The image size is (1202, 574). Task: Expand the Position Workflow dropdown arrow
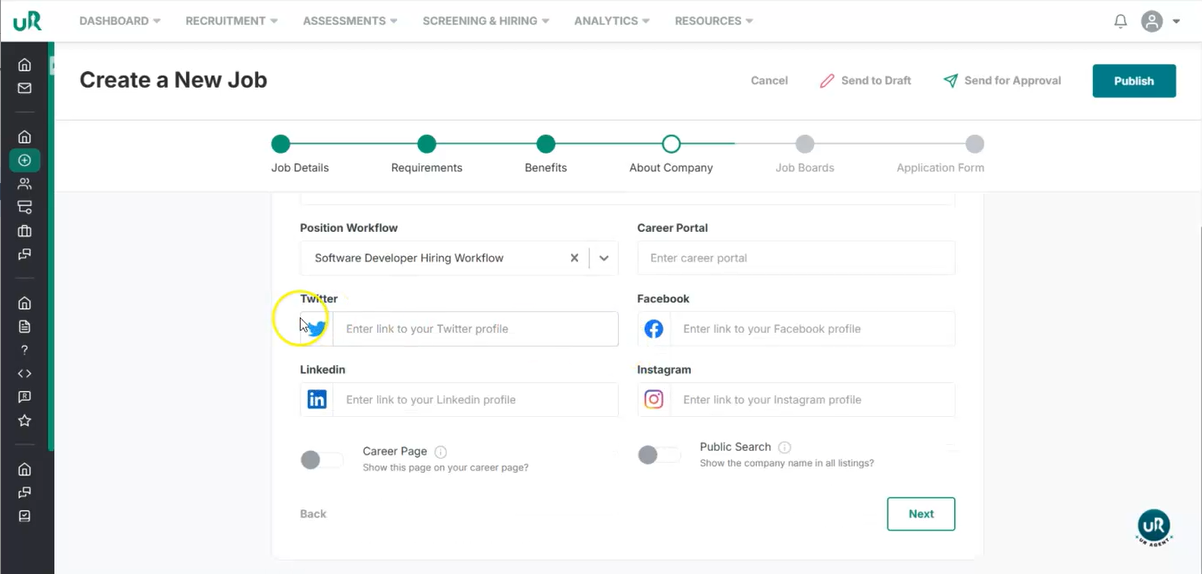click(604, 258)
